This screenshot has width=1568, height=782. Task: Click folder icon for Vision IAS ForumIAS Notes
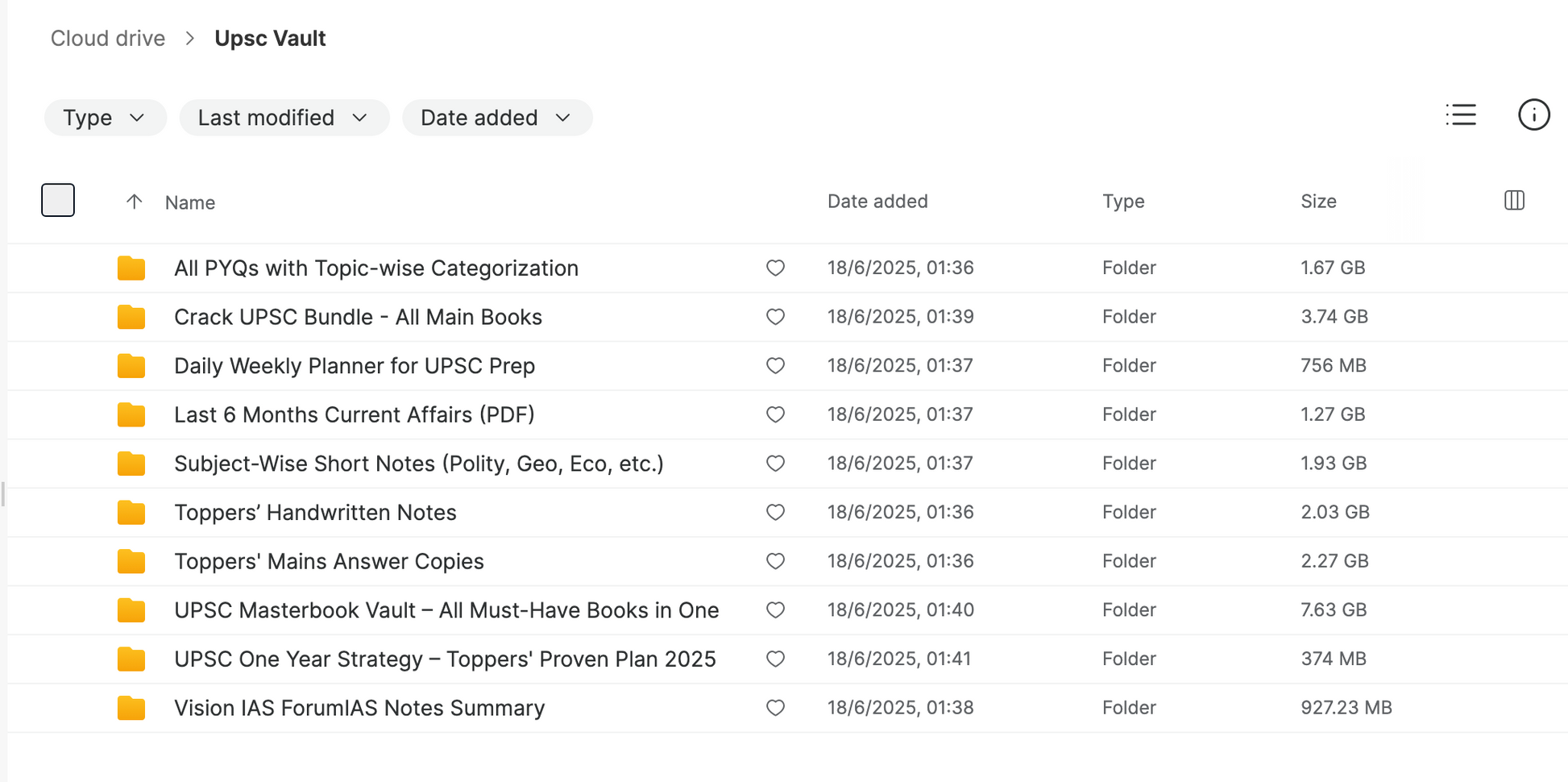[x=131, y=709]
